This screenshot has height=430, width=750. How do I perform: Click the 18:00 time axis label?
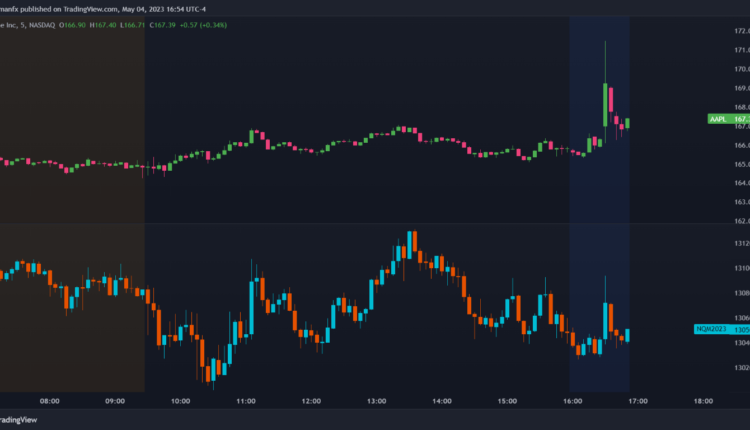[703, 401]
